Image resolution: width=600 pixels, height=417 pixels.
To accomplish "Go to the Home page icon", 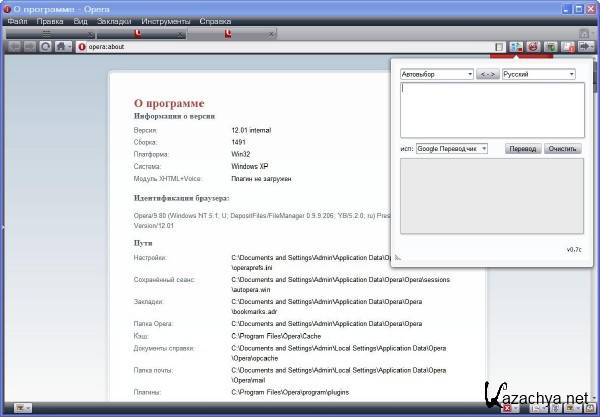I will [62, 46].
